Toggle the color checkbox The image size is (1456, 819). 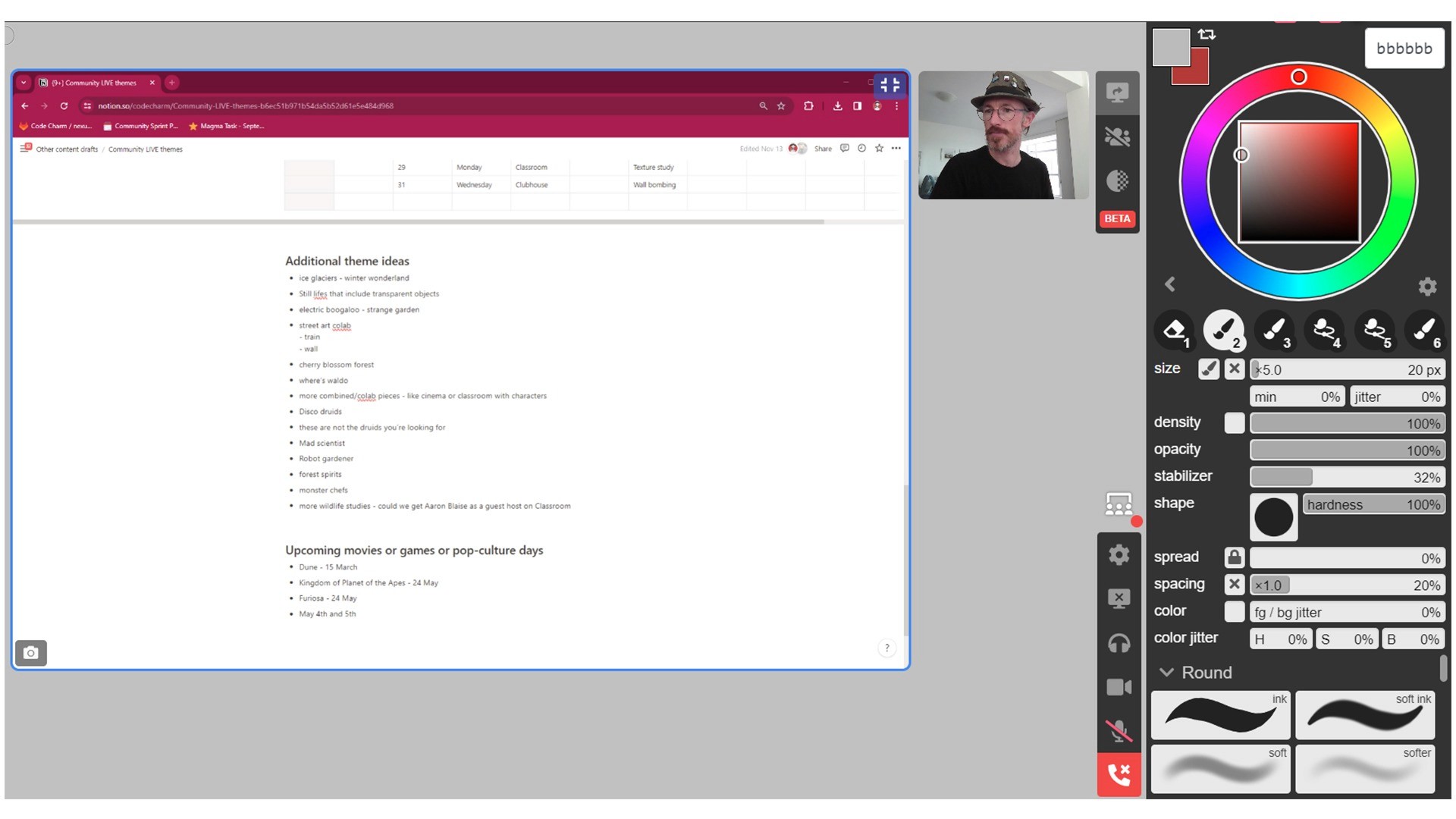point(1234,611)
